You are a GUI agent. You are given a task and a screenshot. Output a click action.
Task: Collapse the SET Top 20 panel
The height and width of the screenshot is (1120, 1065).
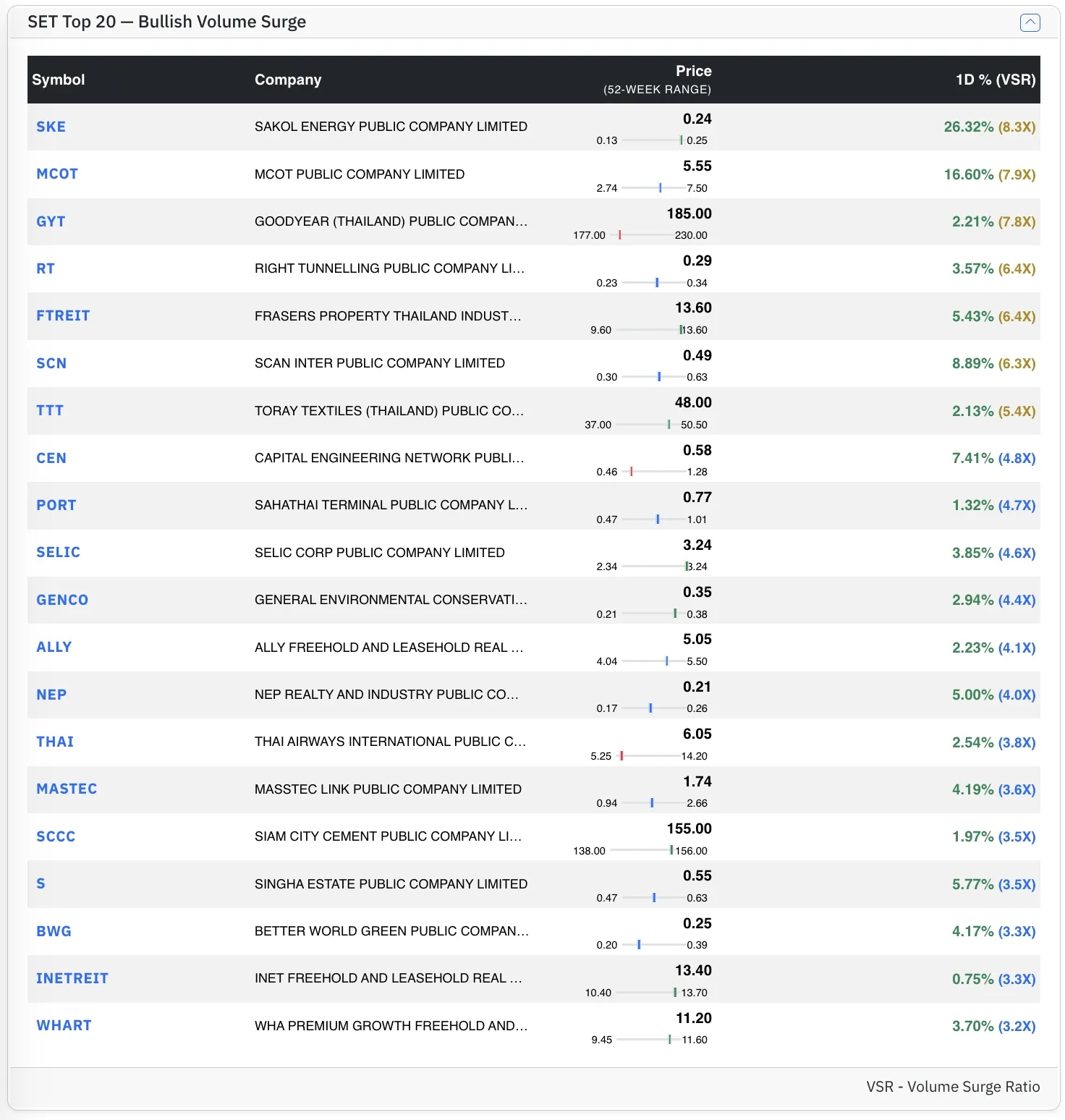[1030, 22]
